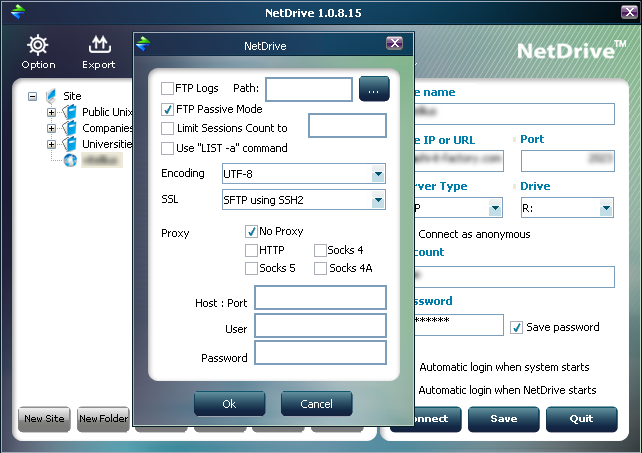The width and height of the screenshot is (642, 453).
Task: Click the proxy Host : Port field
Action: 320,297
